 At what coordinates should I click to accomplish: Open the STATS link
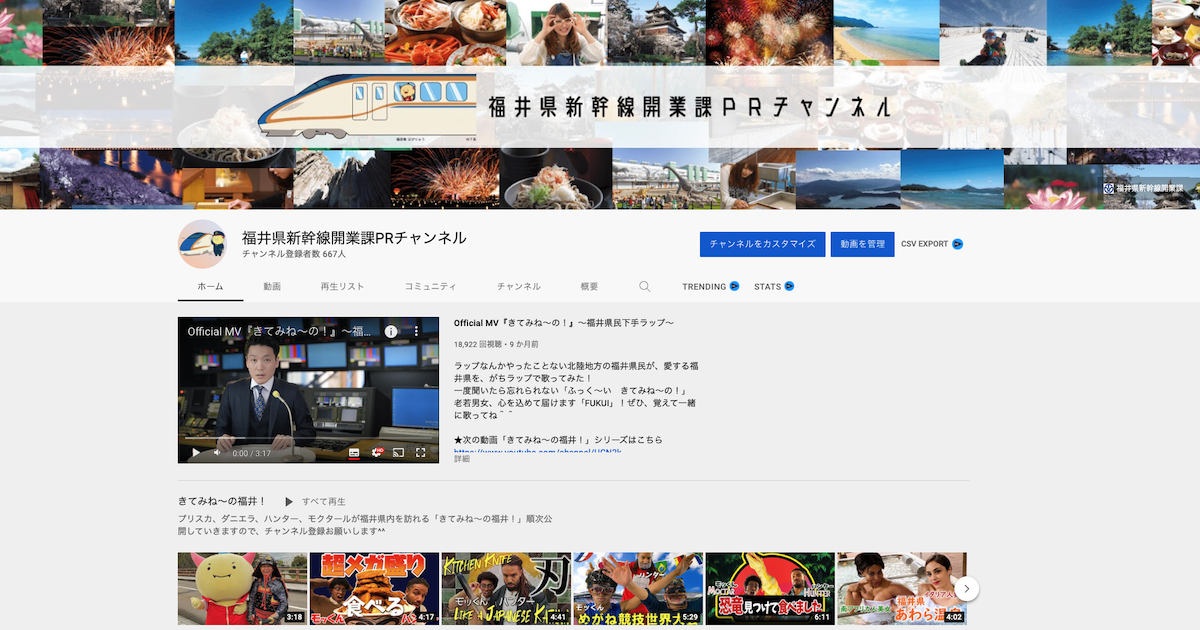pyautogui.click(x=767, y=287)
